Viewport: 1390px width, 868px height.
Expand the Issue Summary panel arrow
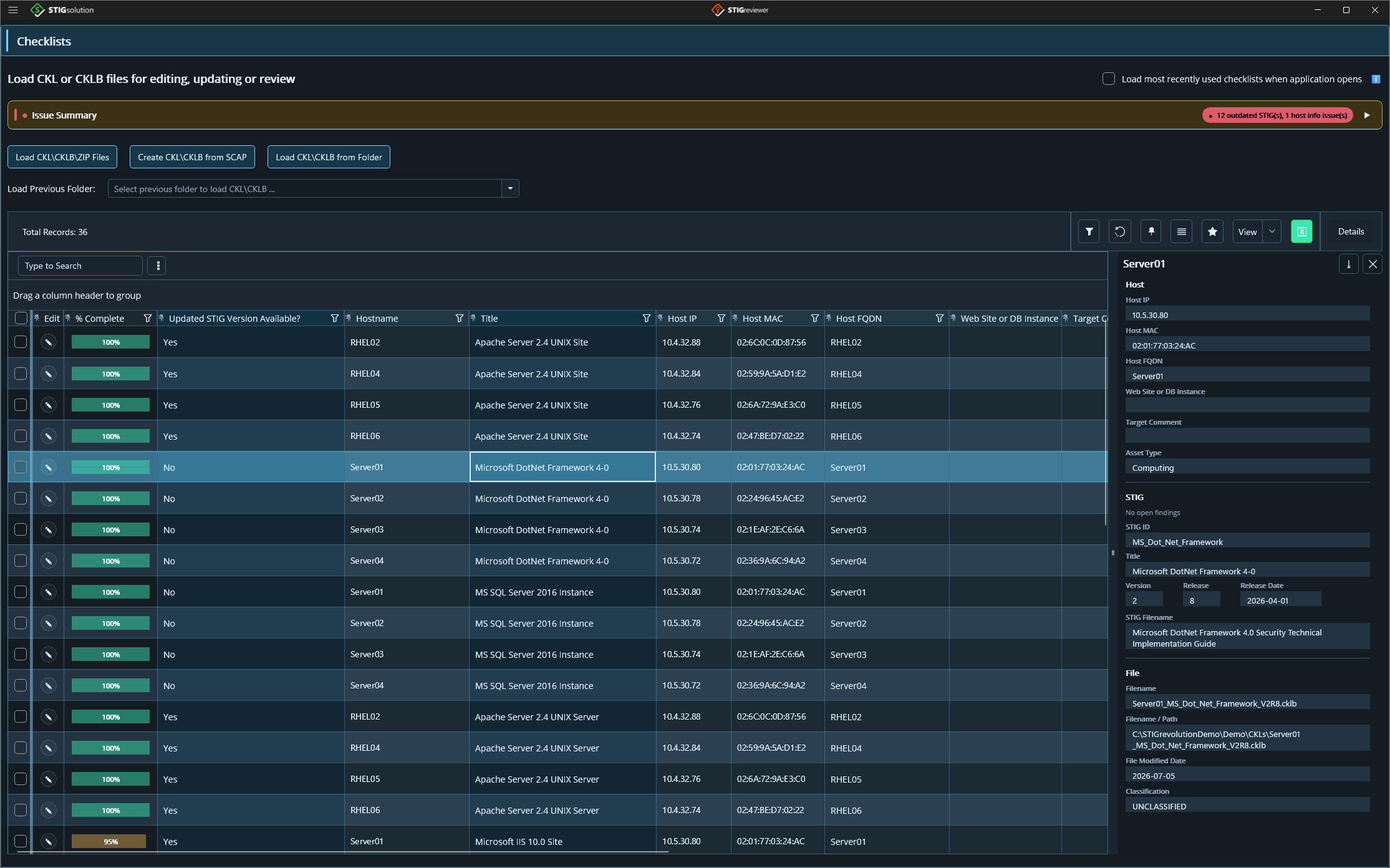click(1367, 115)
